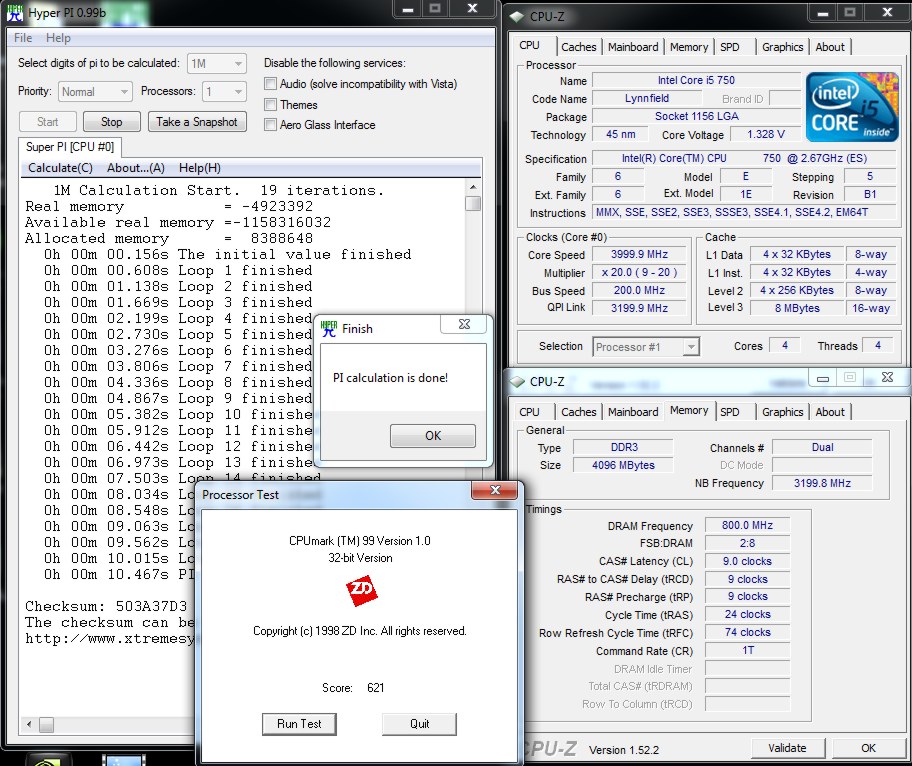The height and width of the screenshot is (766, 912).
Task: Click the Hyper PI icon in Finish dialog title
Action: tap(329, 329)
